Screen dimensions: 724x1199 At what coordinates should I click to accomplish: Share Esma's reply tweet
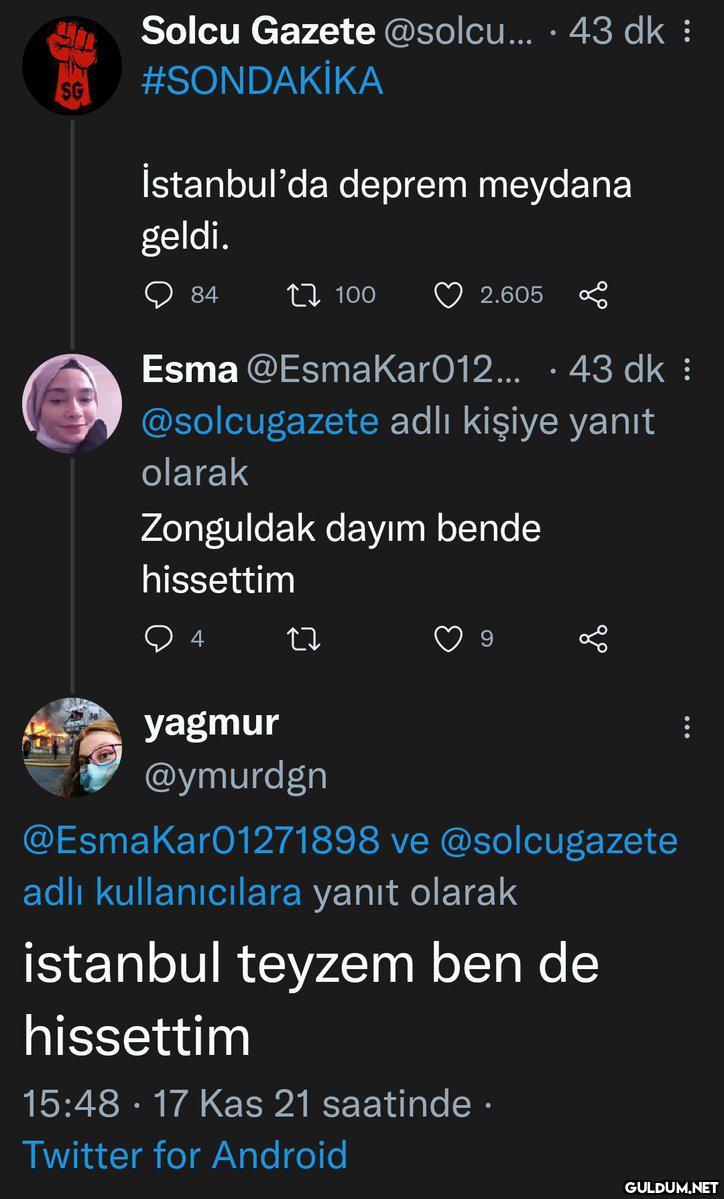pyautogui.click(x=593, y=638)
